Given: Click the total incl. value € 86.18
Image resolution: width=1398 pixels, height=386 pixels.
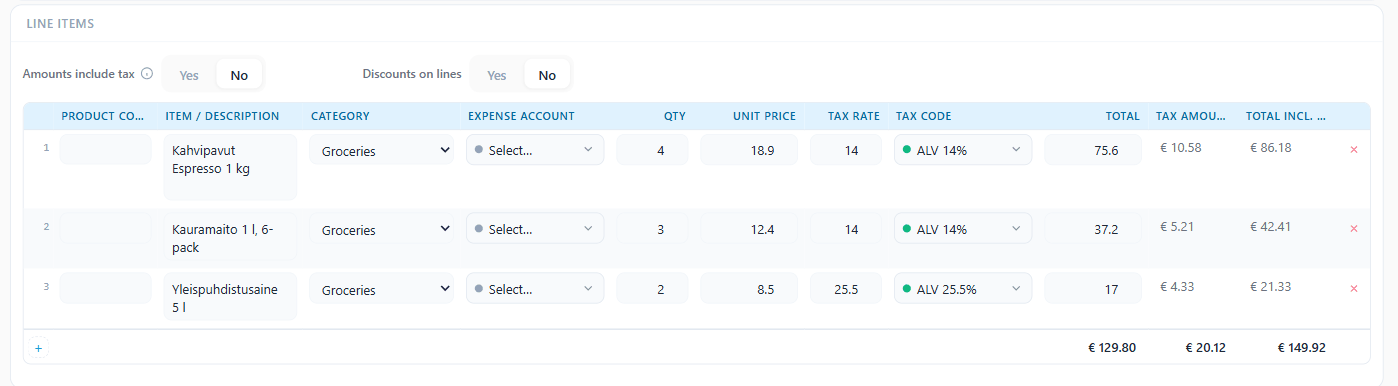Looking at the screenshot, I should 1270,147.
